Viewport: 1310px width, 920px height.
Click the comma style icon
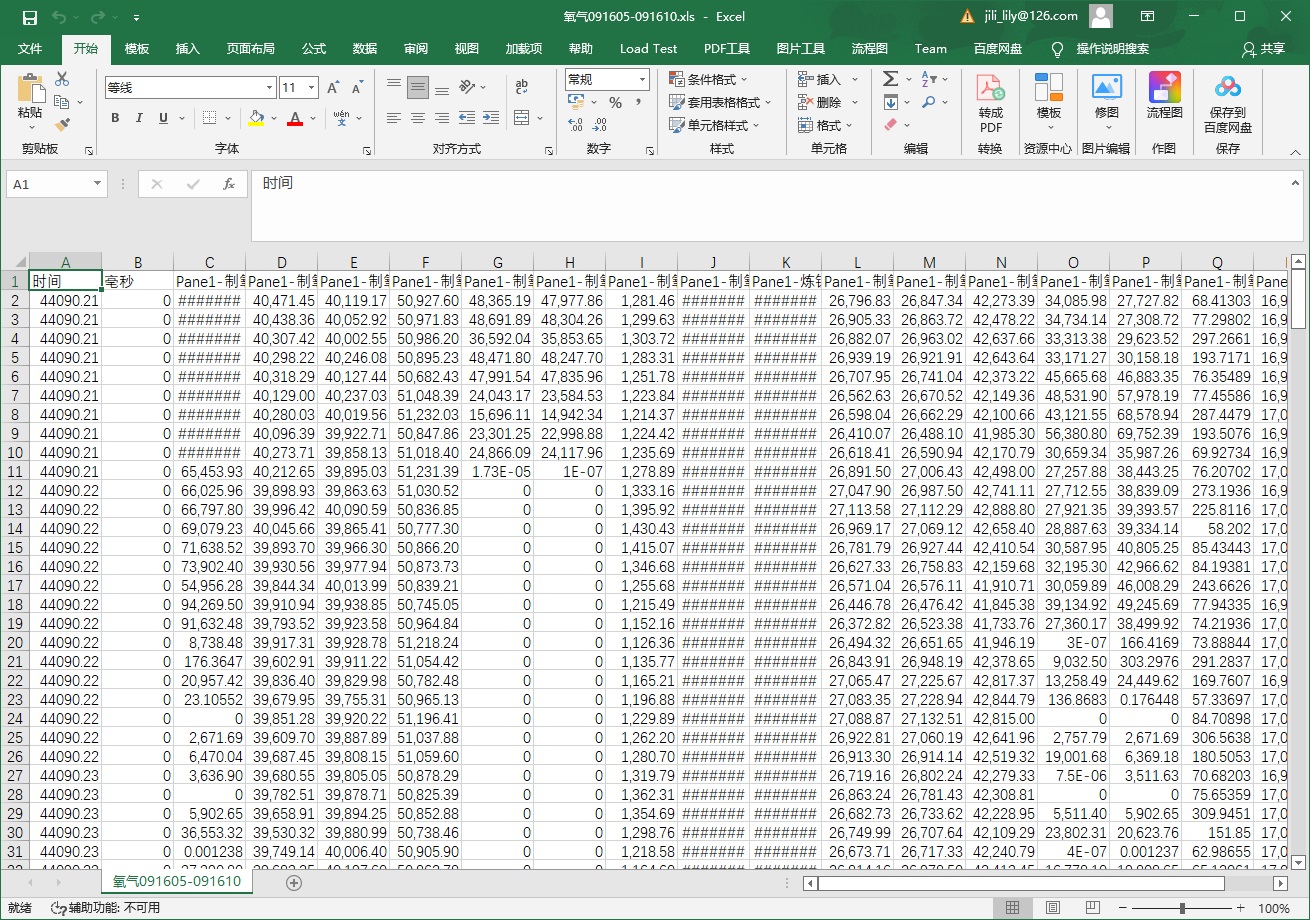639,102
